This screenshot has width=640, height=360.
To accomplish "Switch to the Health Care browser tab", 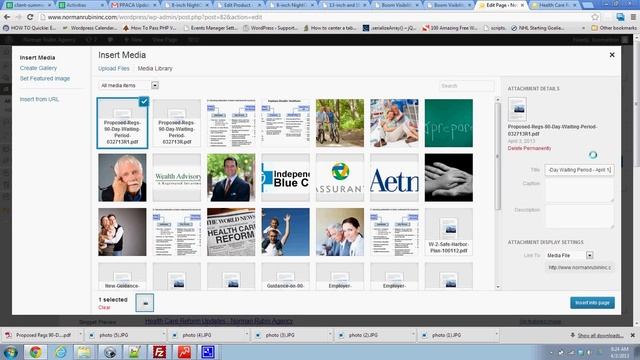I will (x=555, y=5).
